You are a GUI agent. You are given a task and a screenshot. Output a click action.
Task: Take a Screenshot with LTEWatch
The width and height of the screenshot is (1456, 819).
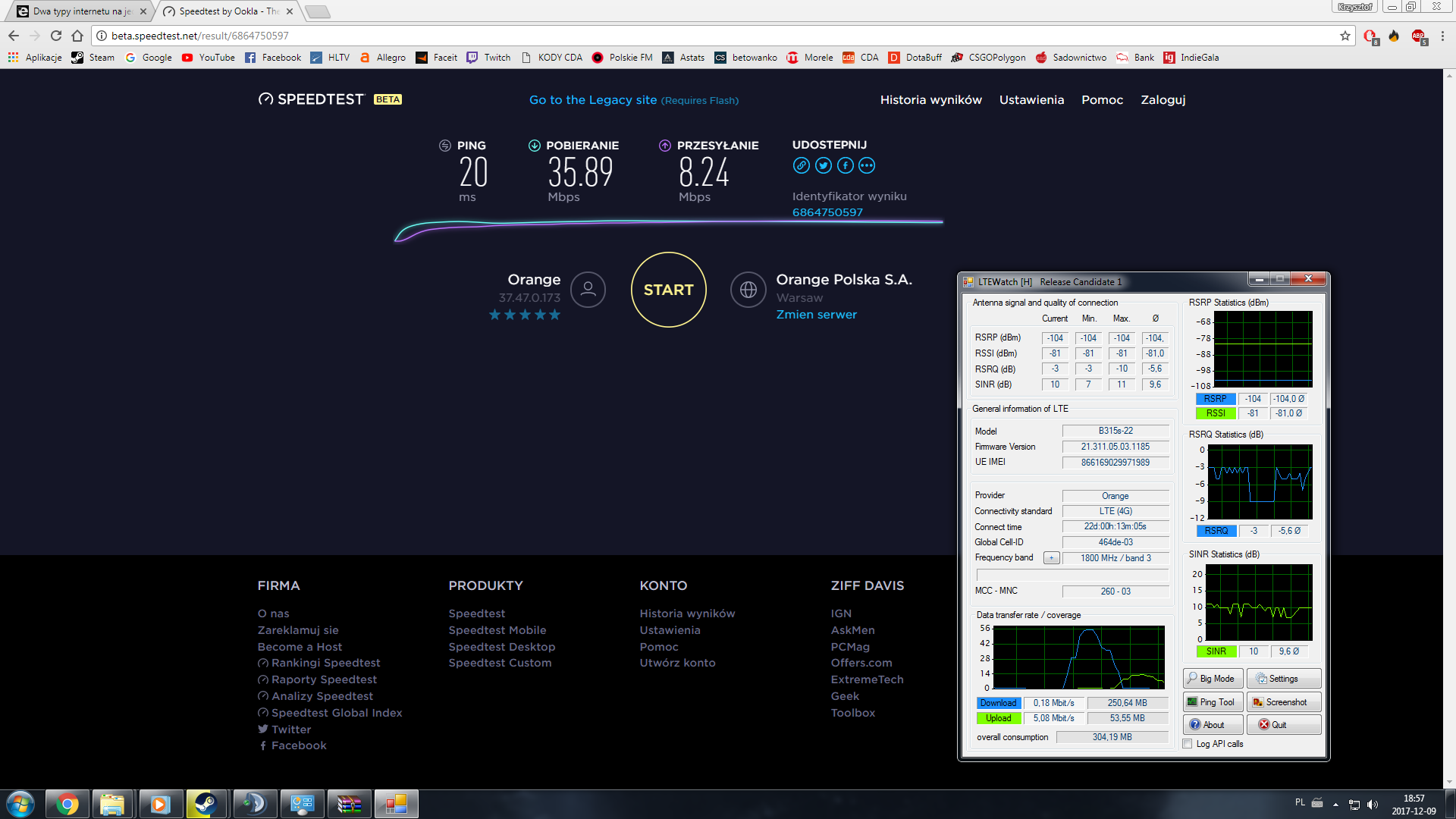coord(1284,702)
